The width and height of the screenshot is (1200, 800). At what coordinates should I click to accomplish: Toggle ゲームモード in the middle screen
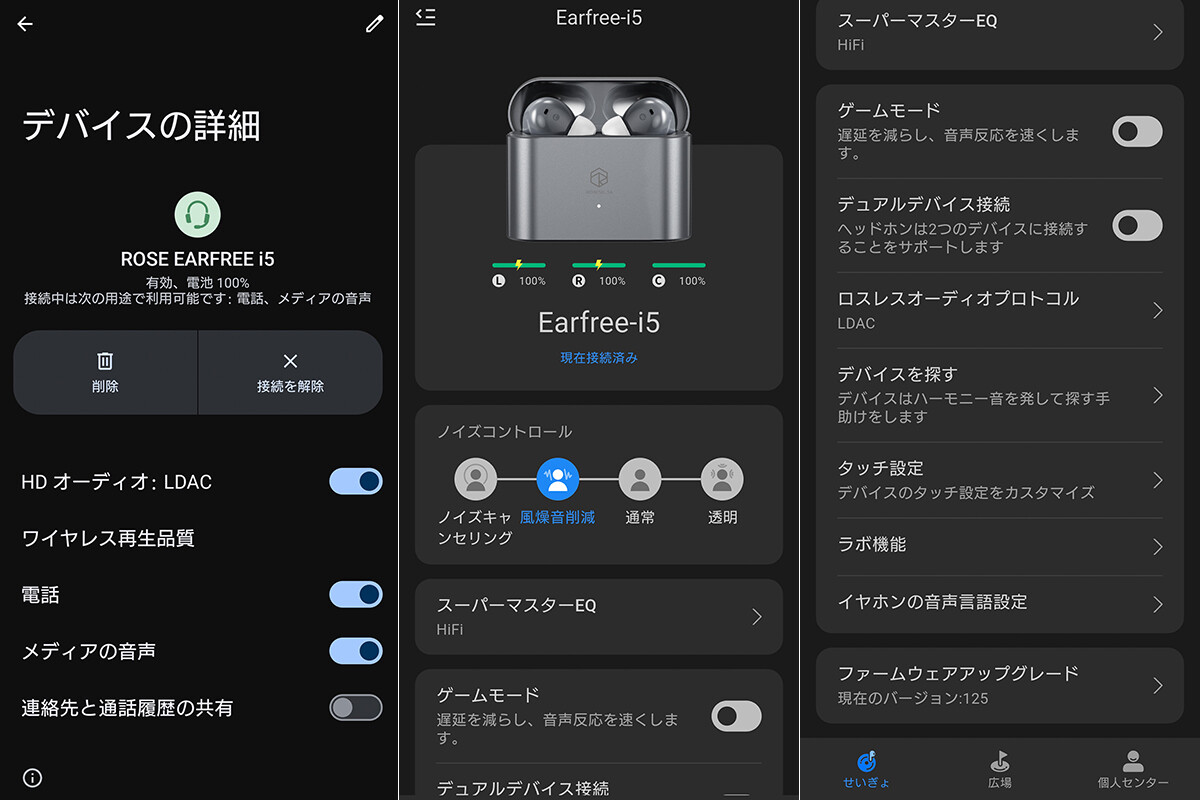click(x=736, y=715)
